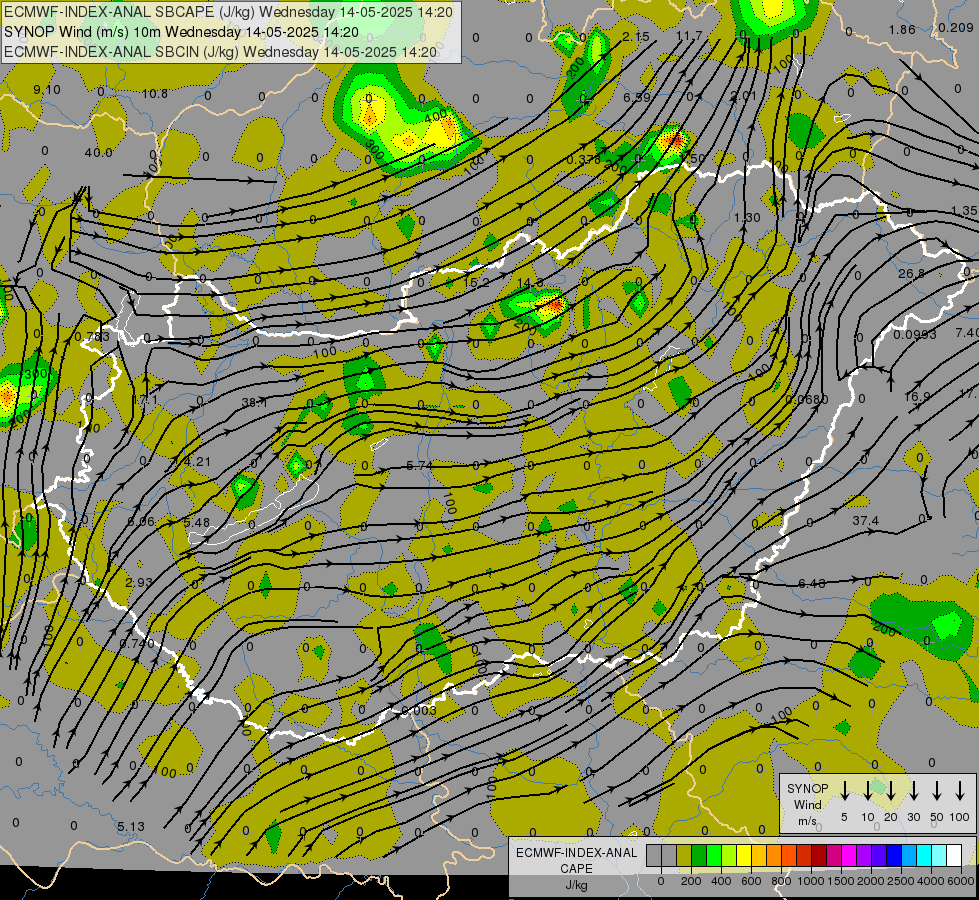Pick the dark red 1000 J/kg swatch
This screenshot has width=979, height=900.
click(x=819, y=856)
